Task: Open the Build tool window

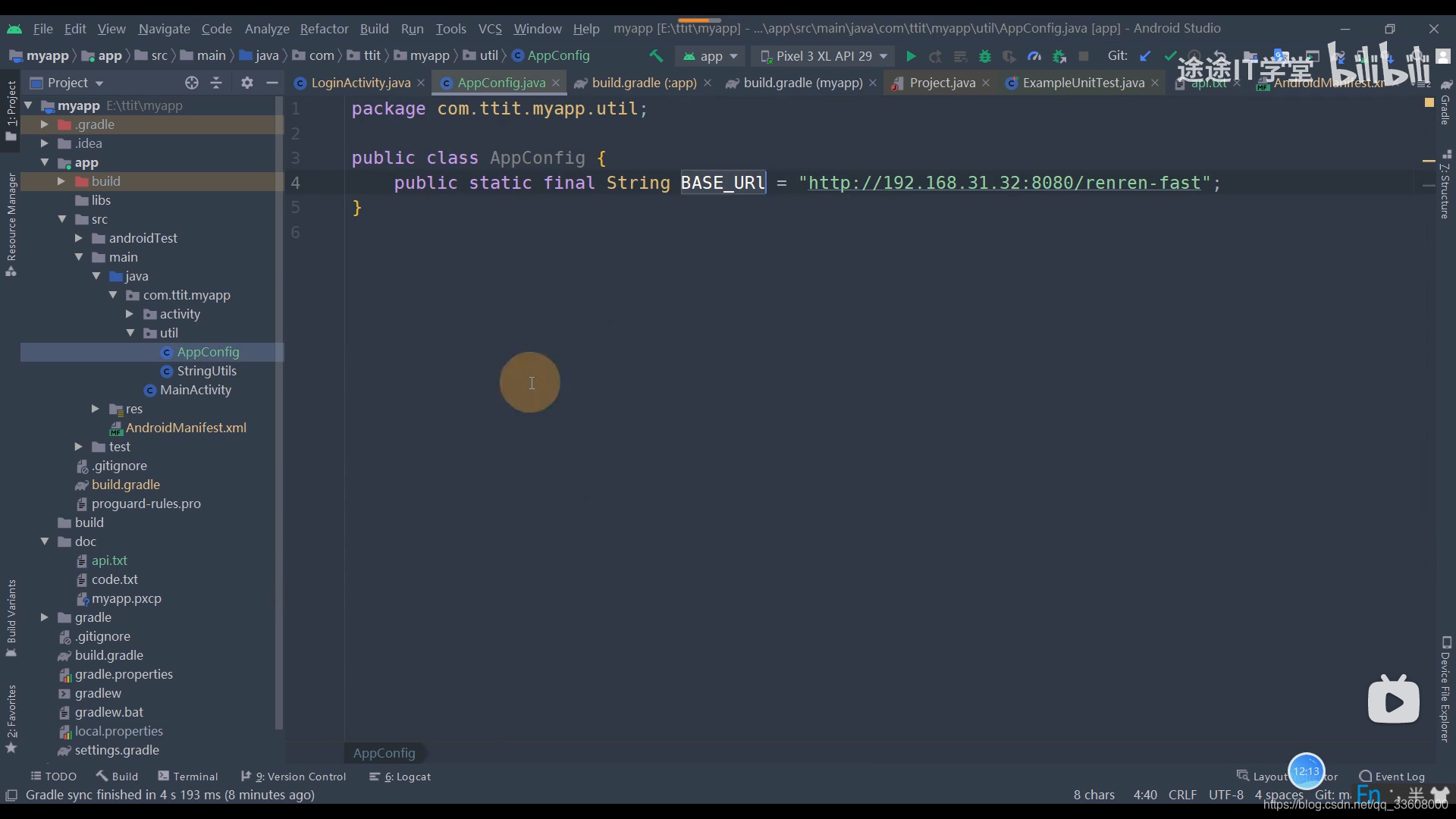Action: pos(117,777)
